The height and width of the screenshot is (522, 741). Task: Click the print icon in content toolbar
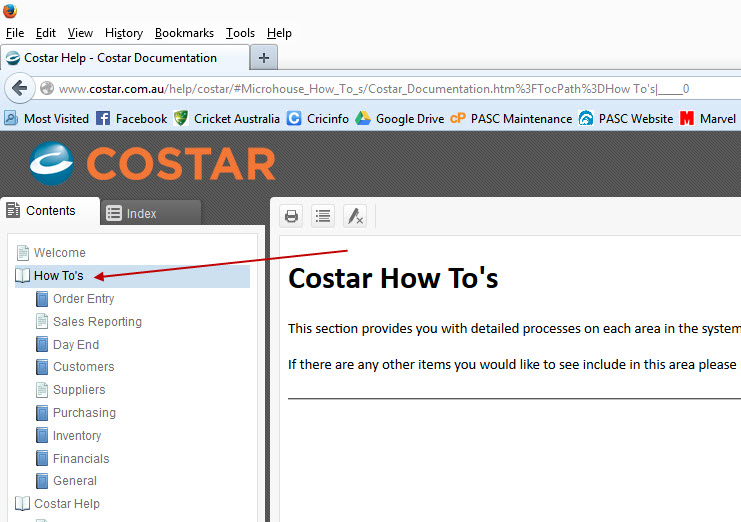pyautogui.click(x=292, y=216)
